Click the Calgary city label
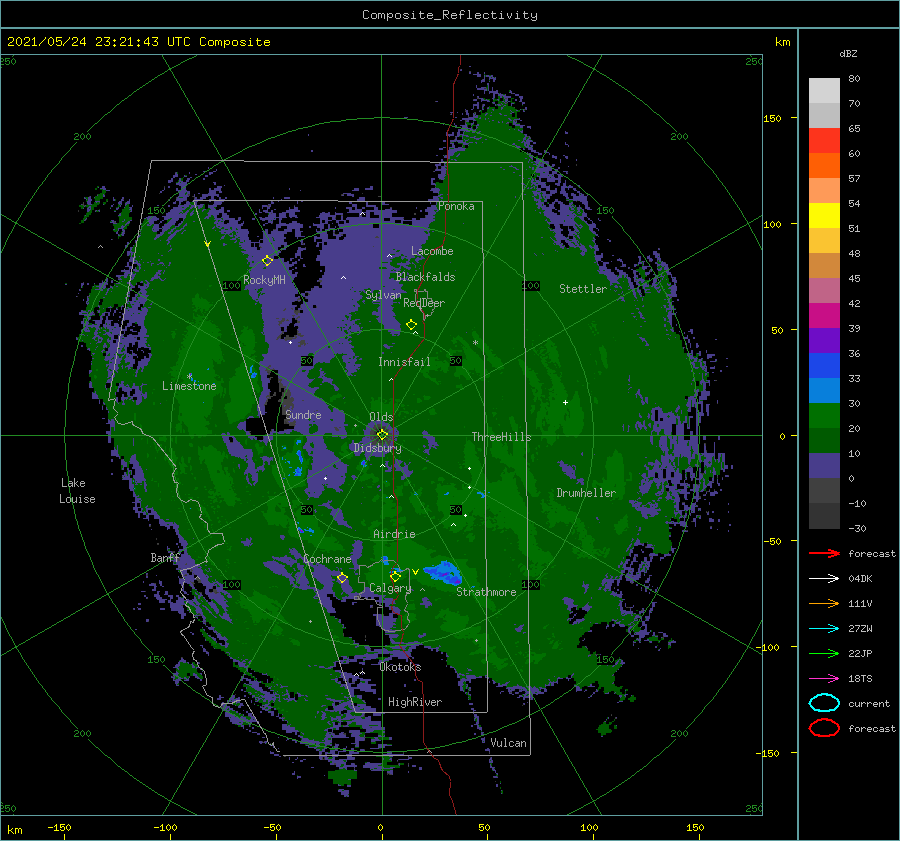Viewport: 900px width, 841px height. point(390,588)
